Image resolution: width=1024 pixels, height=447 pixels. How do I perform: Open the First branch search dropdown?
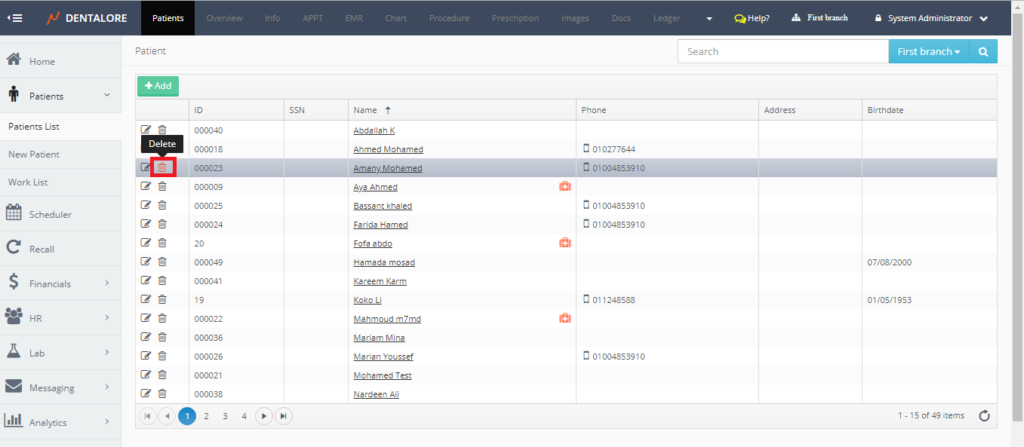coord(928,52)
